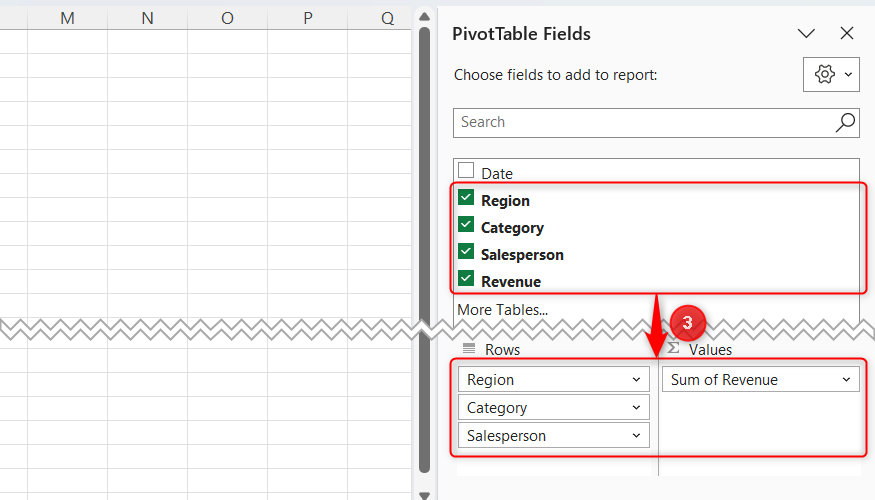875x500 pixels.
Task: Click the "Choose fields to add to report" label
Action: [x=555, y=75]
